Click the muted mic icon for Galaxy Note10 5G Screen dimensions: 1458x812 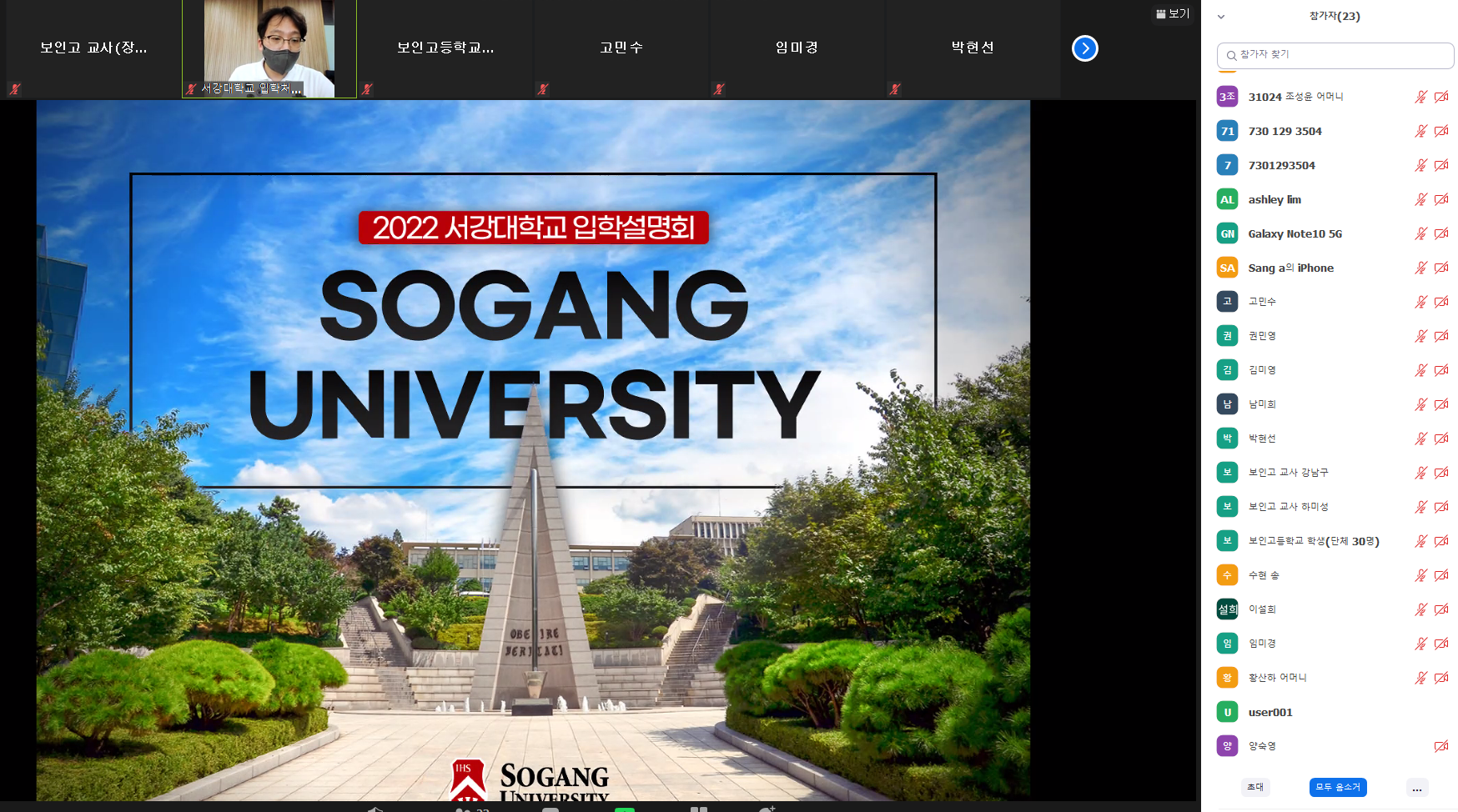point(1420,233)
